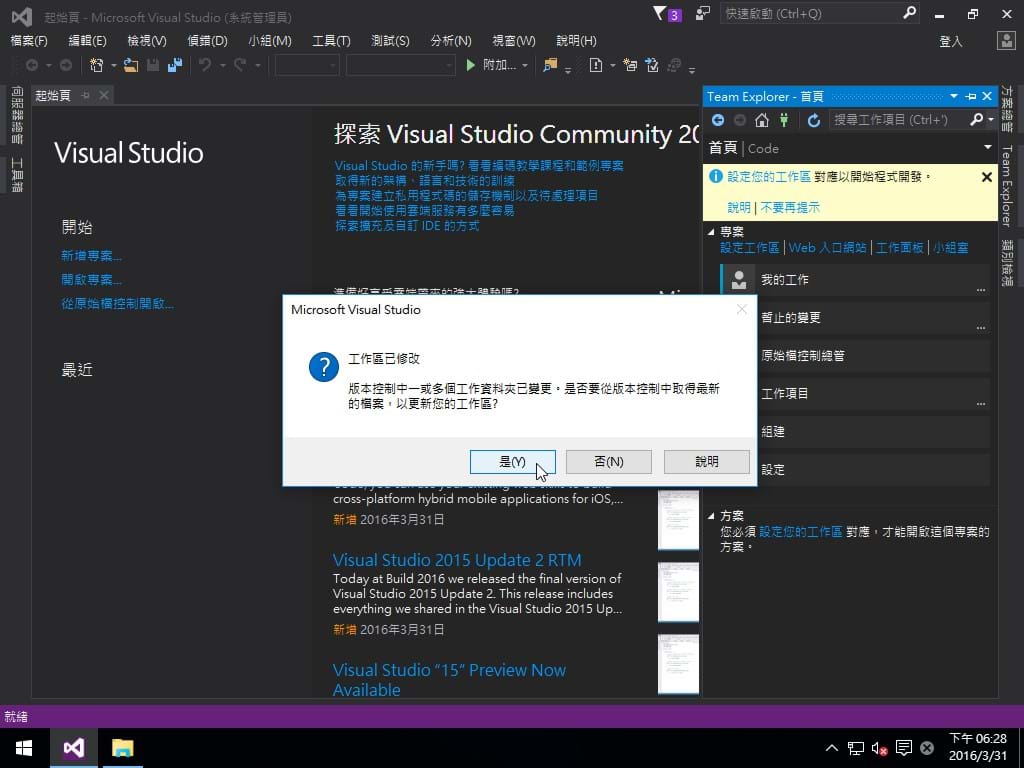Image resolution: width=1024 pixels, height=768 pixels.
Task: Open the 測試(S) menu
Action: click(390, 40)
